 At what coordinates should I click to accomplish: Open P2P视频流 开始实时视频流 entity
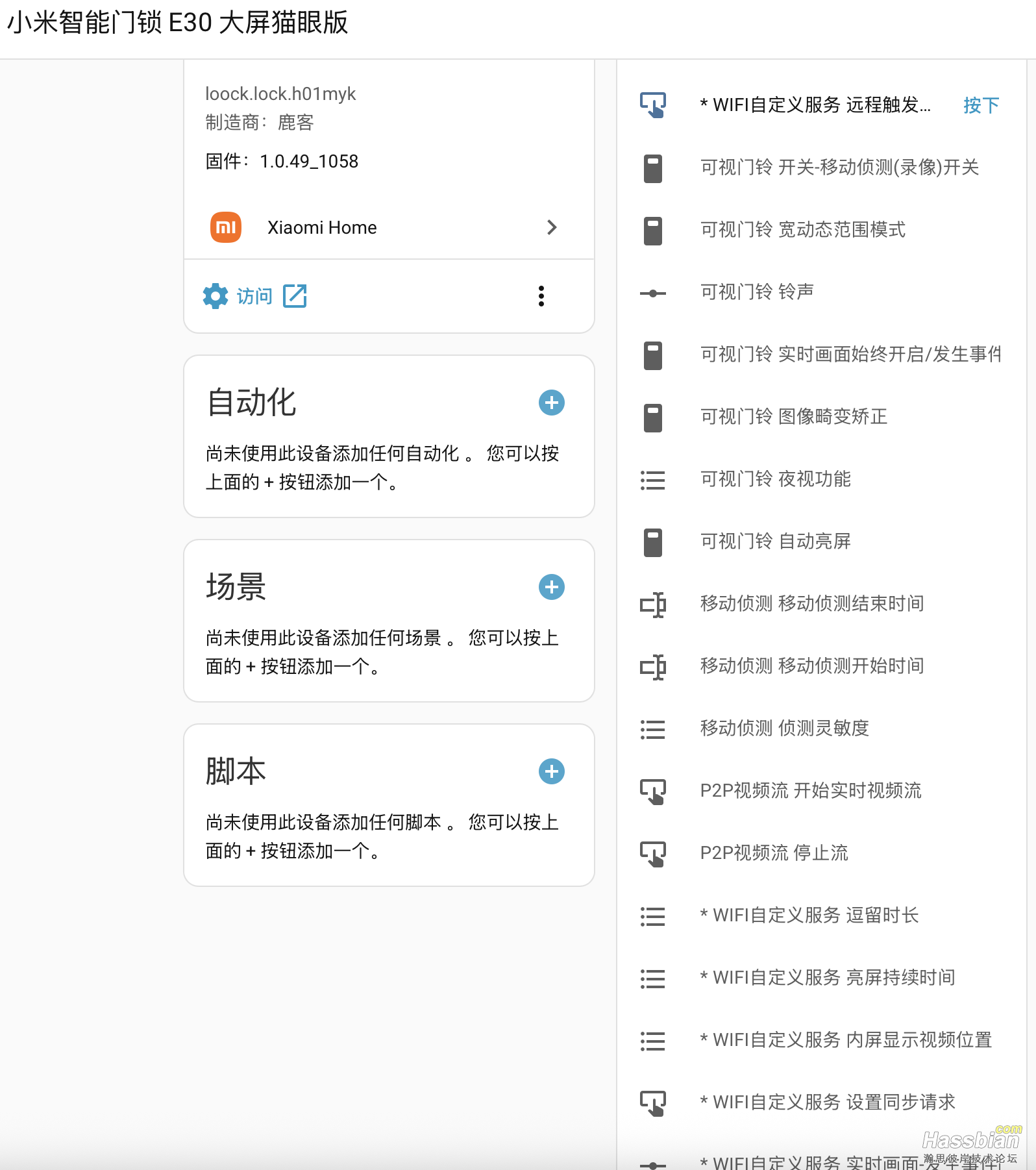click(x=811, y=791)
